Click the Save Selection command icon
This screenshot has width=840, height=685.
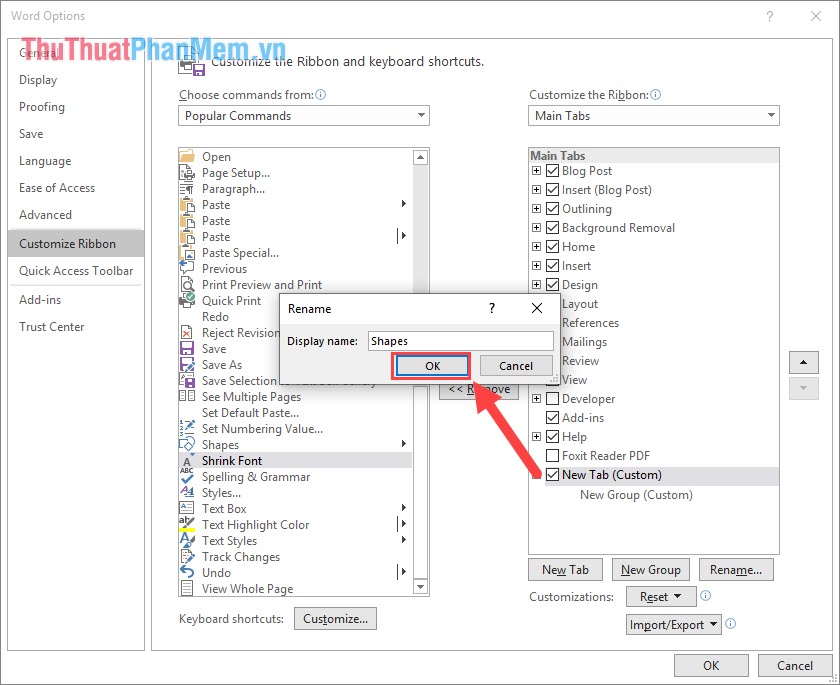pos(187,381)
